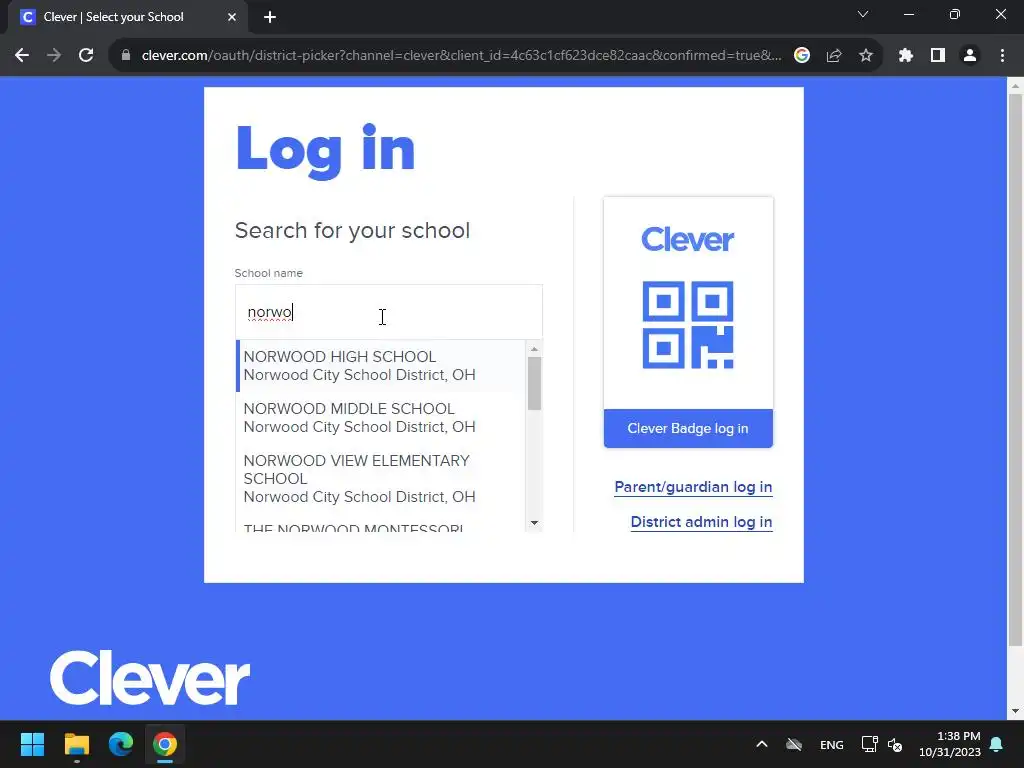The height and width of the screenshot is (768, 1024).
Task: Close the Clever Select your School tab
Action: [232, 17]
